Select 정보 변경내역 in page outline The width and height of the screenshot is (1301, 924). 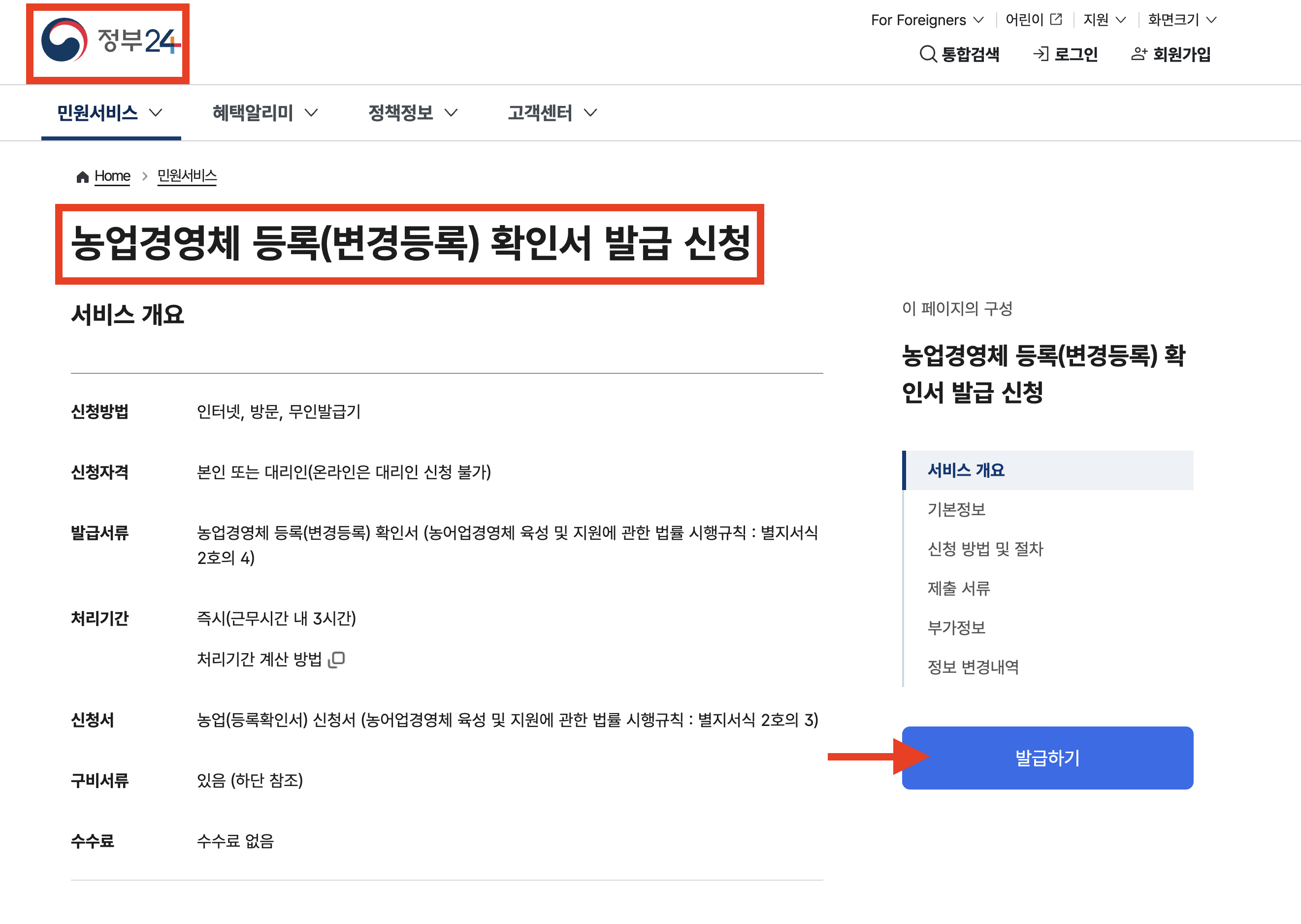(973, 667)
